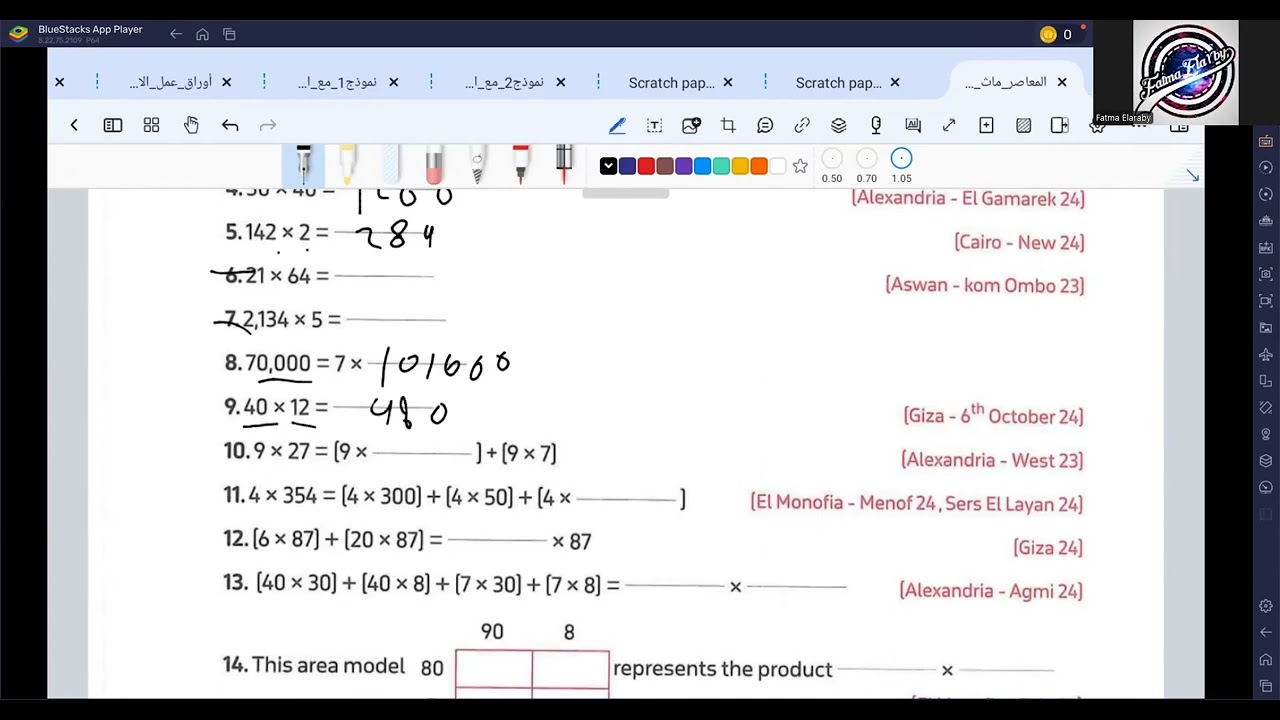Screen dimensions: 1280x720
Task: Switch to the second Scratch paper tab
Action: click(x=838, y=82)
